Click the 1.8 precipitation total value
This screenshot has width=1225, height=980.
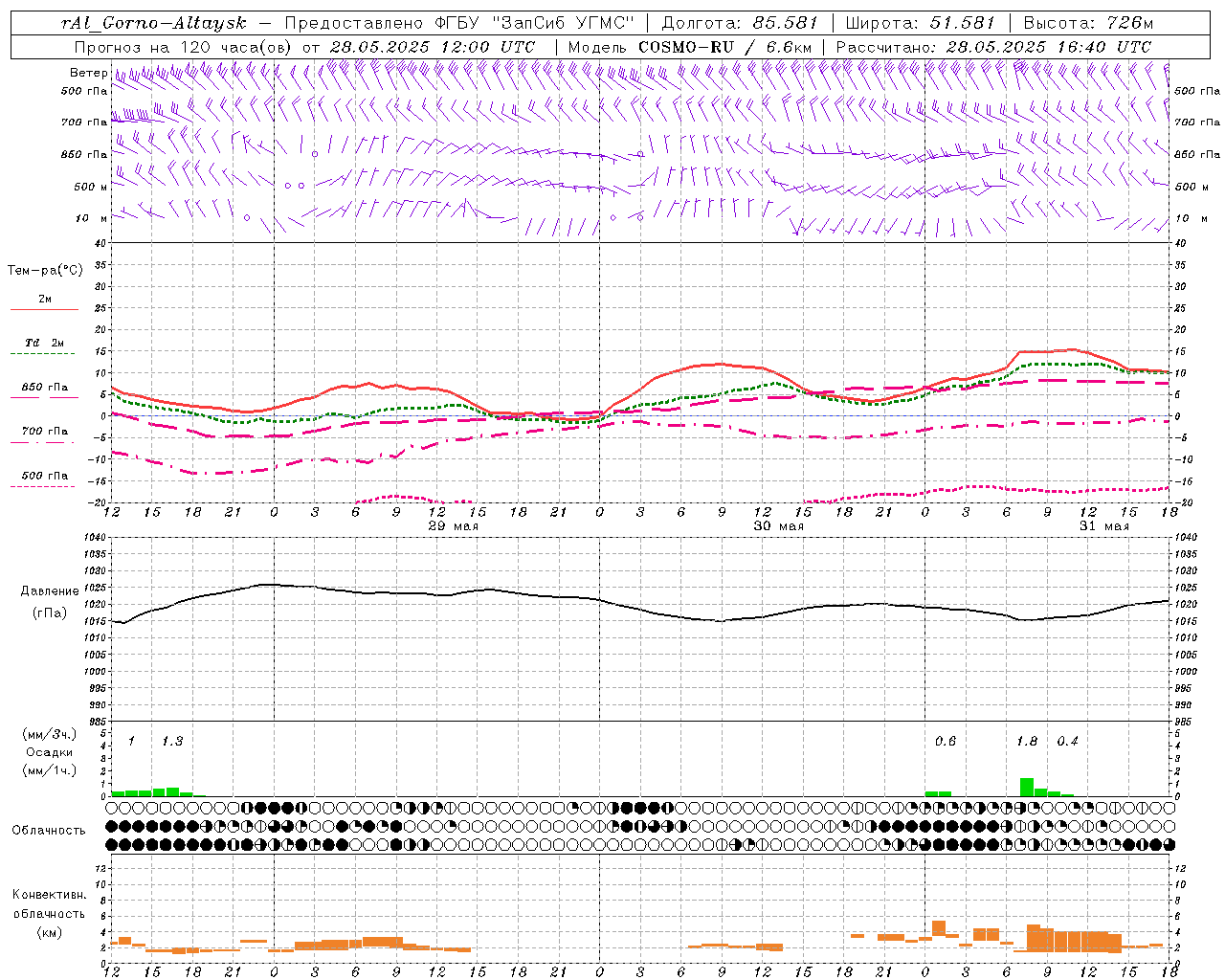click(x=1027, y=742)
